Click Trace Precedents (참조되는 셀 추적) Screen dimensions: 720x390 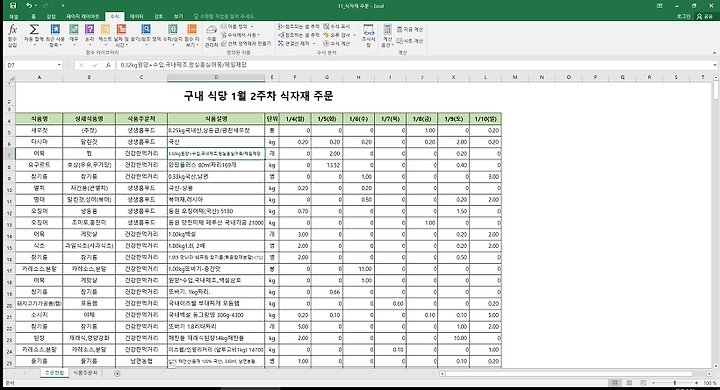(x=299, y=27)
